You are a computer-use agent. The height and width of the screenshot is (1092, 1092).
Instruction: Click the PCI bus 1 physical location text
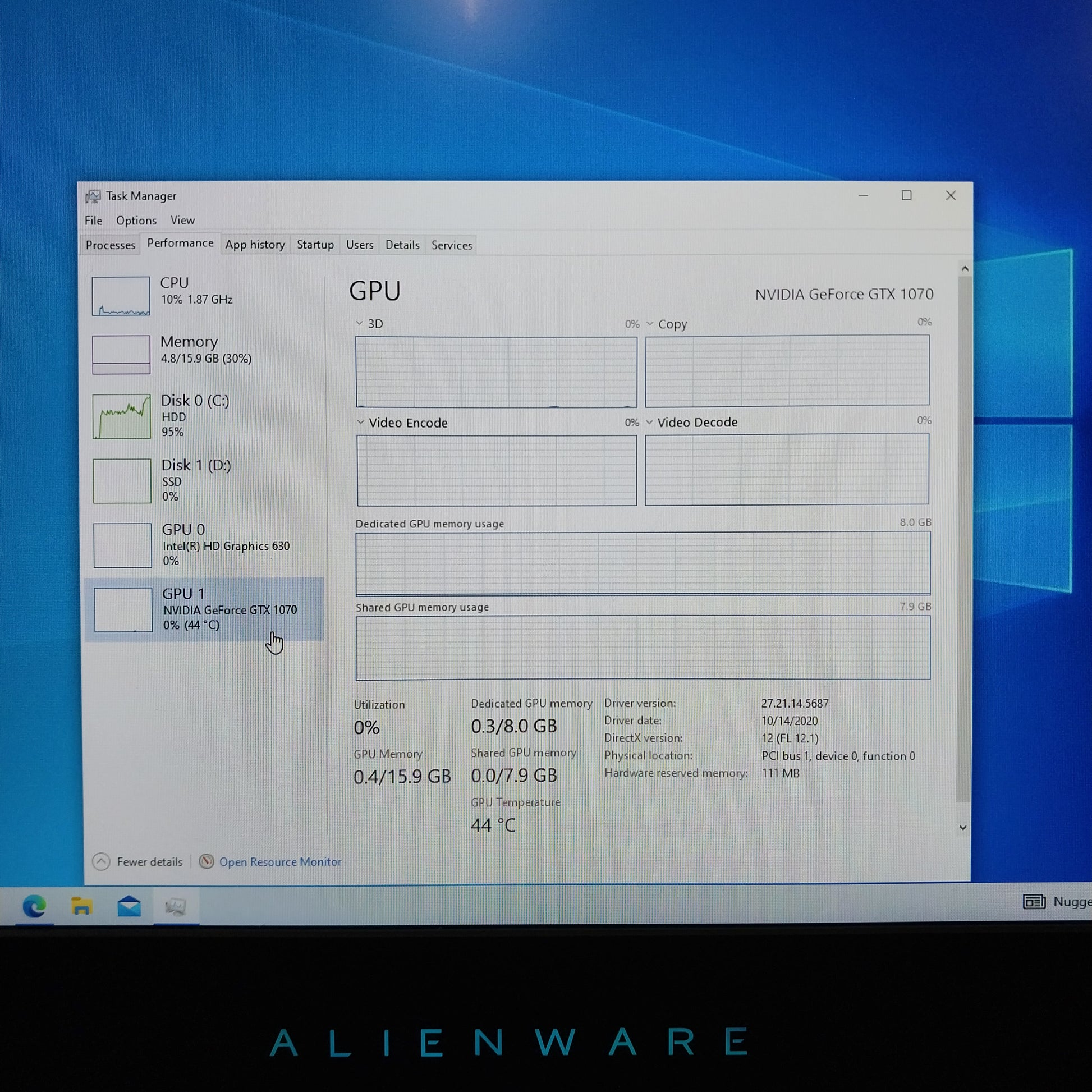[838, 756]
